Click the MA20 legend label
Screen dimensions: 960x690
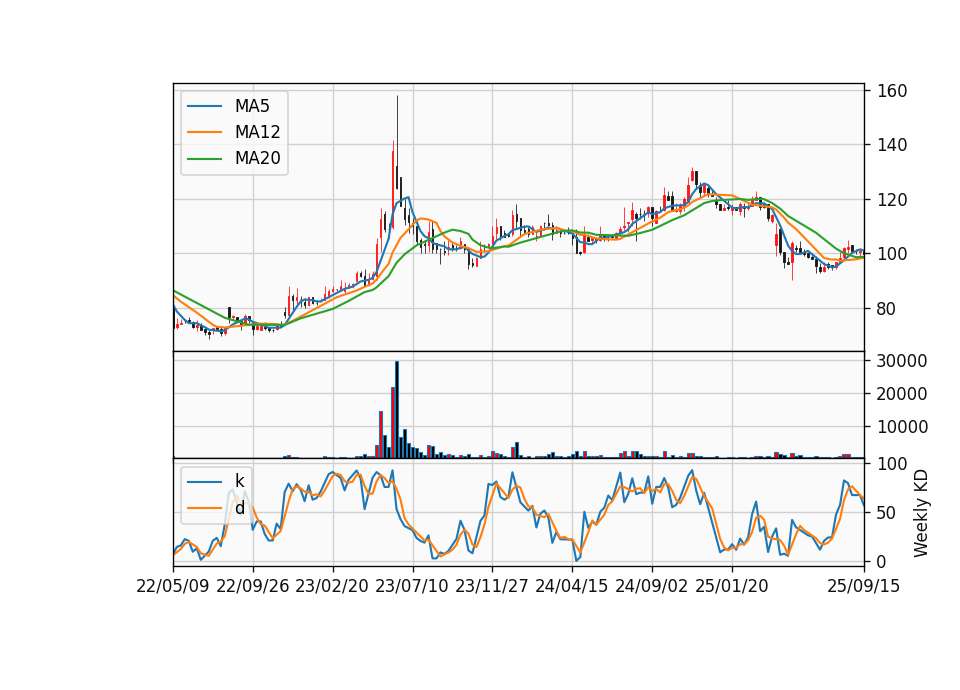coord(257,158)
